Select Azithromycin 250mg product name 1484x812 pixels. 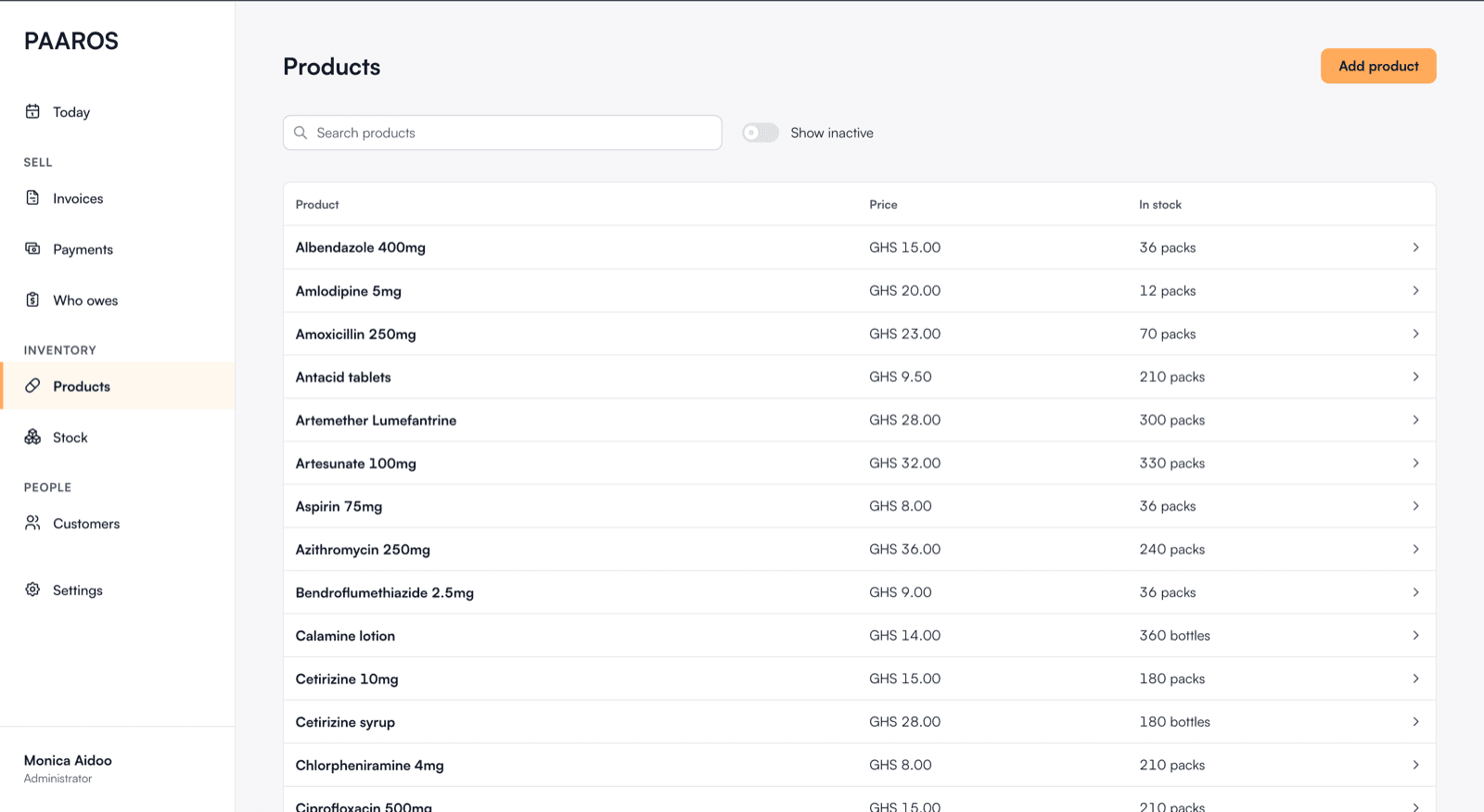tap(363, 550)
